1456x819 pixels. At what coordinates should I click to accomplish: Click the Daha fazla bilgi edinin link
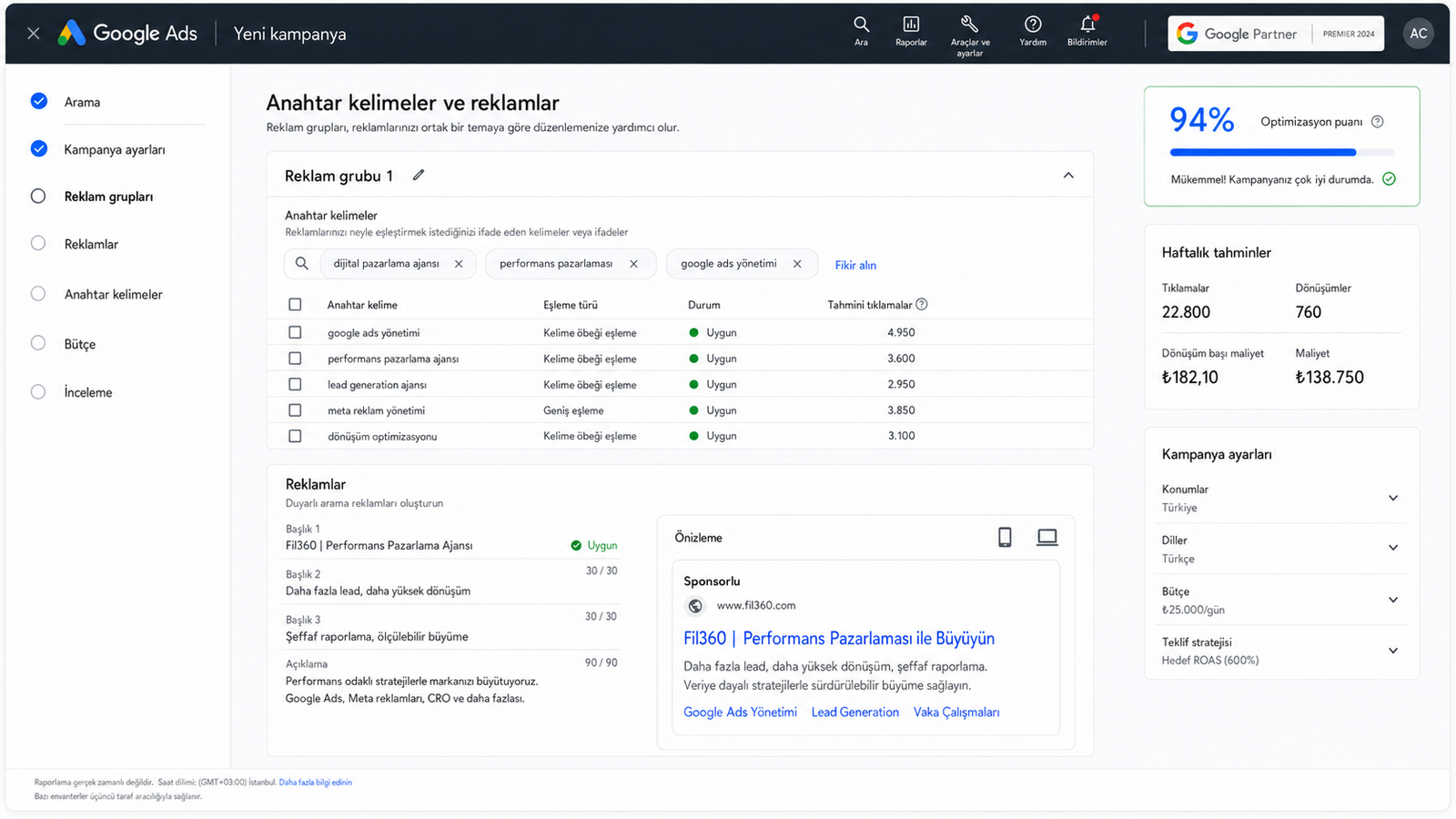[x=315, y=783]
